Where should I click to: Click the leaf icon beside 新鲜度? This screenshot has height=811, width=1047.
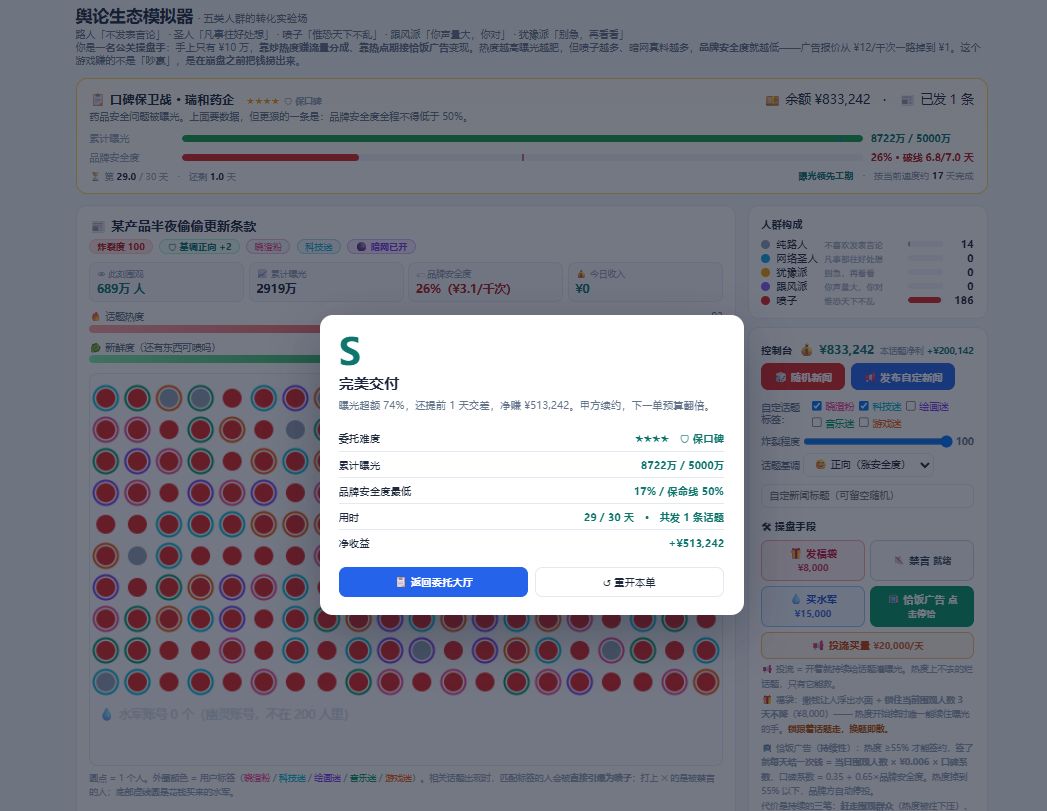coord(95,348)
